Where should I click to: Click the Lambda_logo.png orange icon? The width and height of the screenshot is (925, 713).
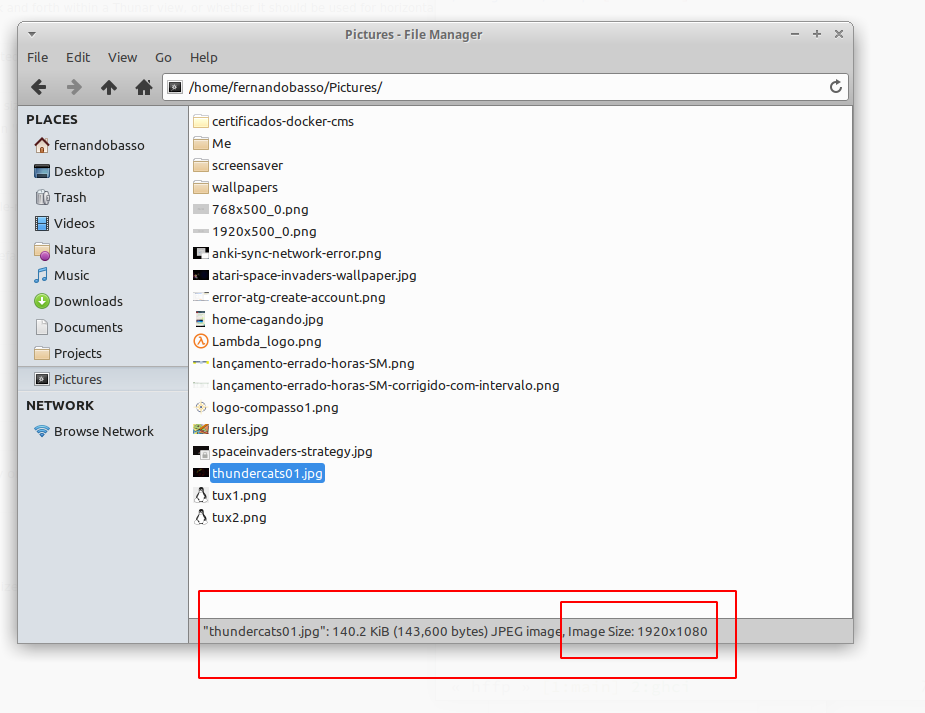click(201, 341)
